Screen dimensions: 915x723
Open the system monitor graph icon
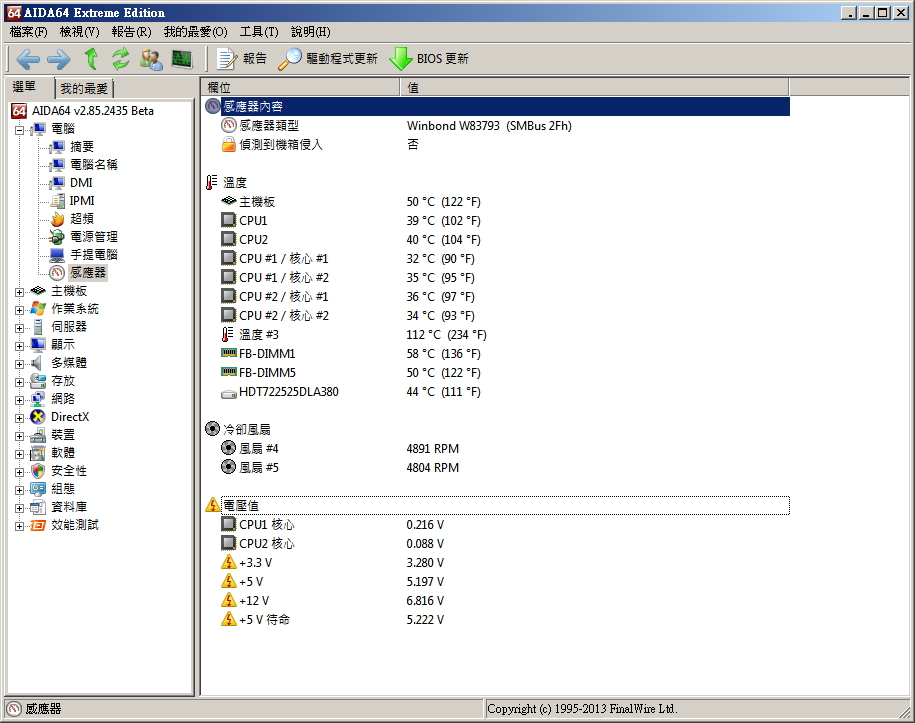click(x=182, y=59)
